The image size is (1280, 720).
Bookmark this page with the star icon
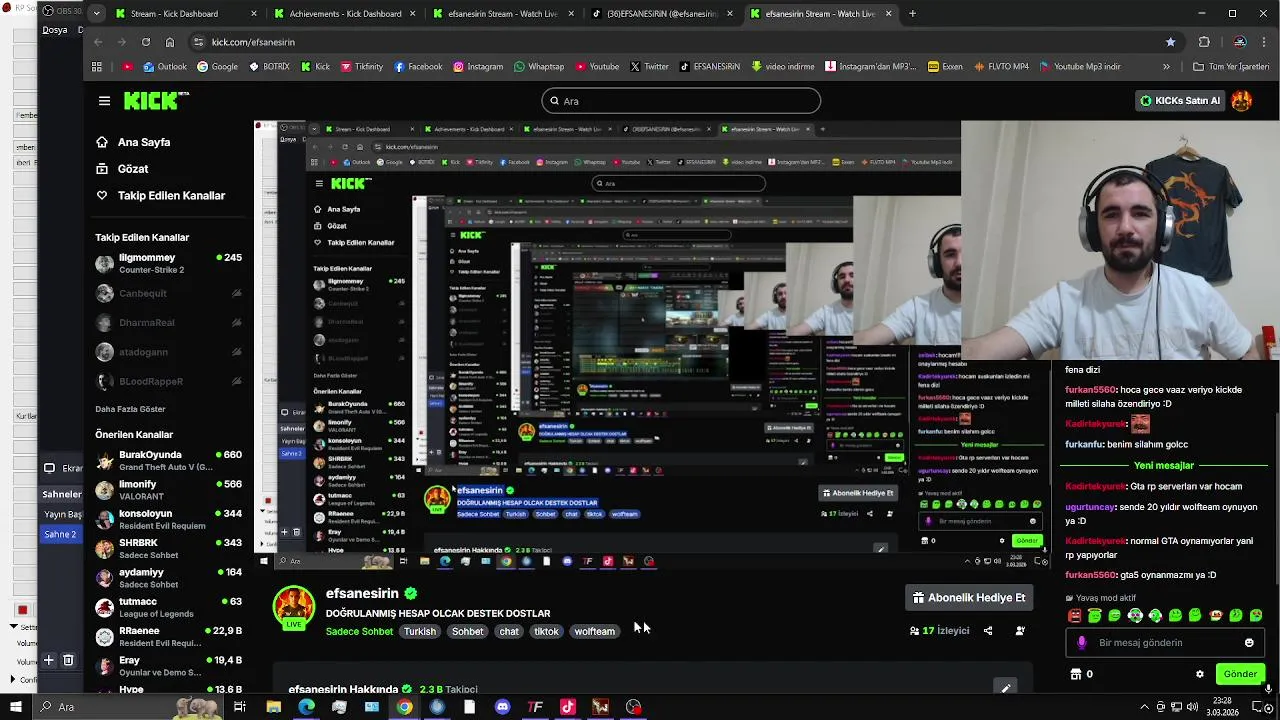coord(1170,42)
